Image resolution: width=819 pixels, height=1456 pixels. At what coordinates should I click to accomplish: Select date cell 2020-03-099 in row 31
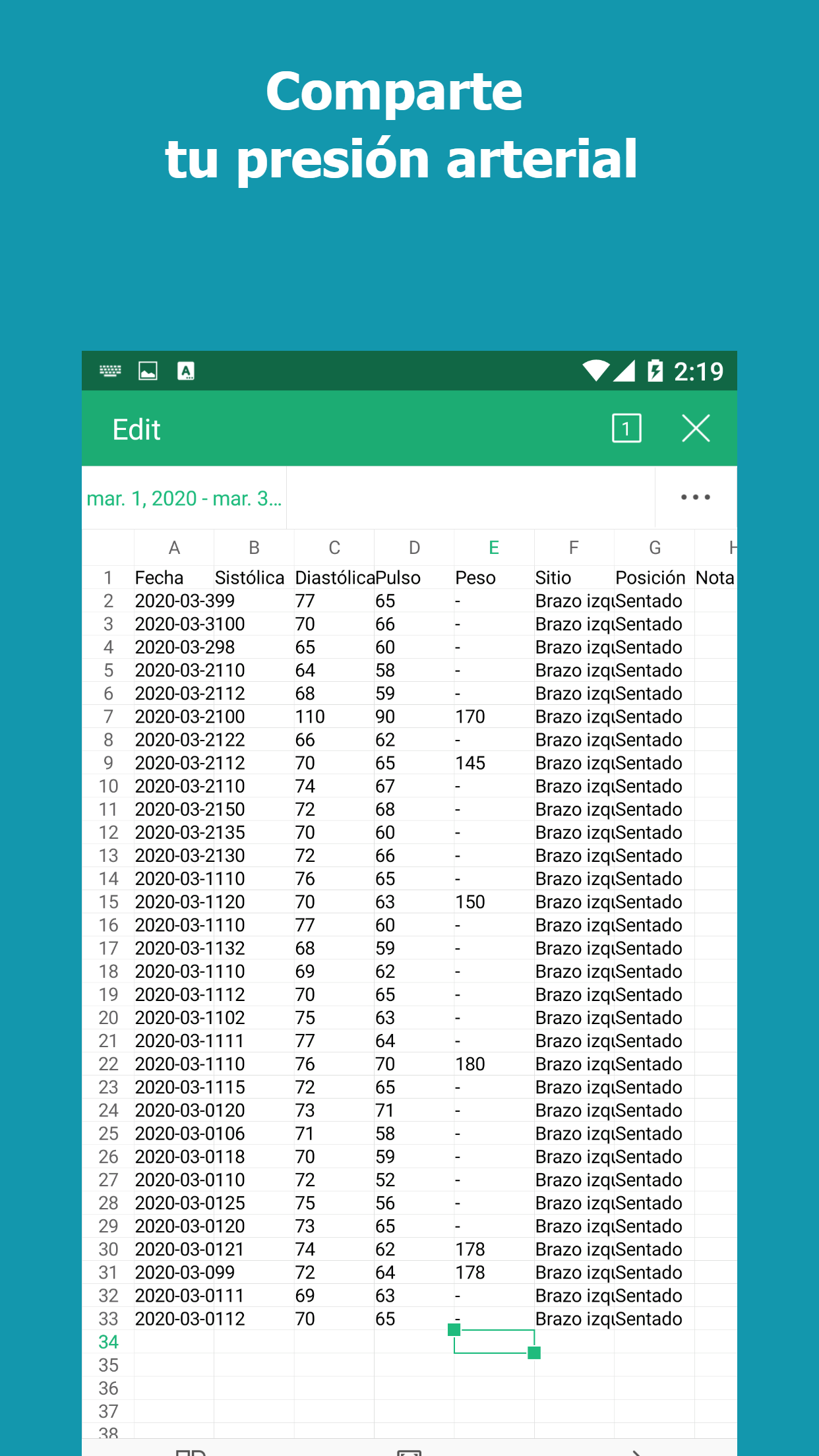(174, 1273)
